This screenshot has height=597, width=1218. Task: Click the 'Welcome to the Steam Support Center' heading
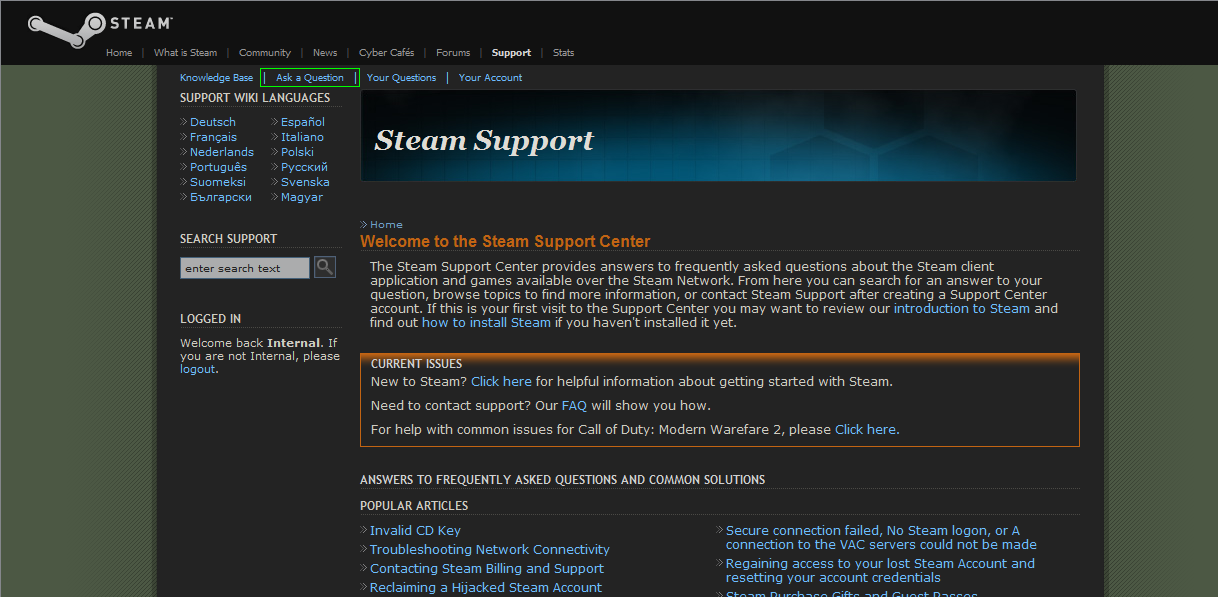point(505,242)
